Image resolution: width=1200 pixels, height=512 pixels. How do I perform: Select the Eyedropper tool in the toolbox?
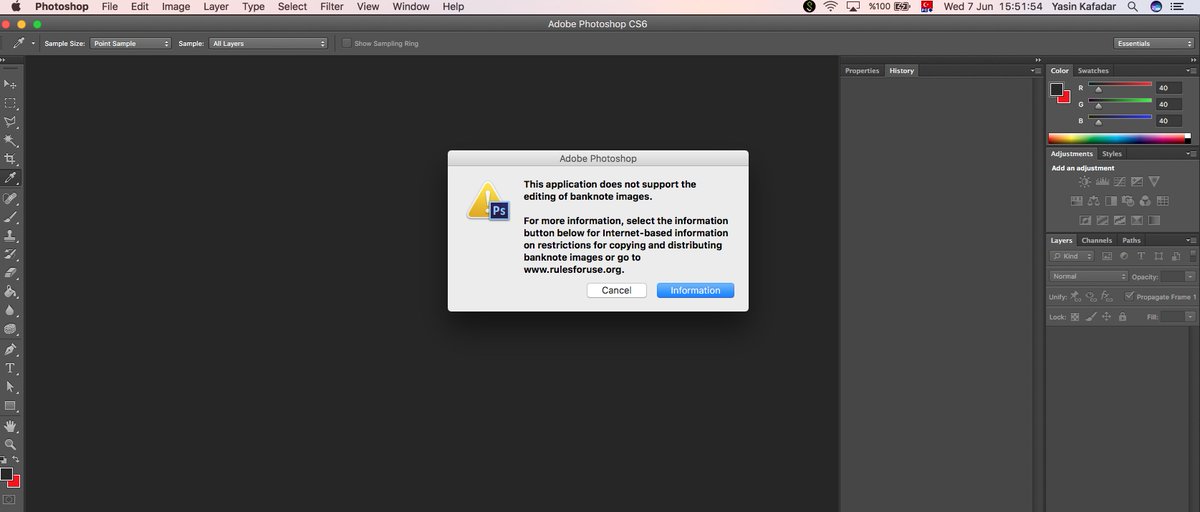10,178
